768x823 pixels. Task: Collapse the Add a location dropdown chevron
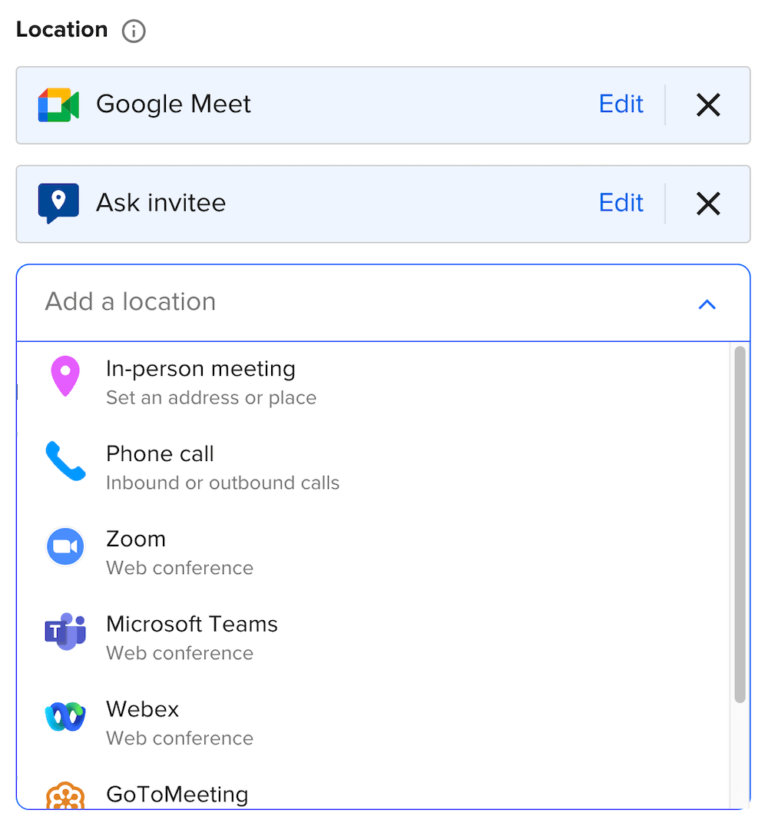707,304
